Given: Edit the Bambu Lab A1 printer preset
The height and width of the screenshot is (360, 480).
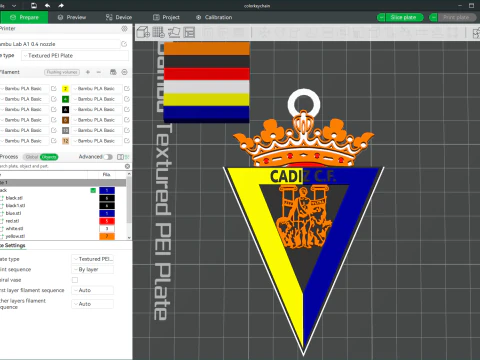Looking at the screenshot, I should pyautogui.click(x=124, y=44).
